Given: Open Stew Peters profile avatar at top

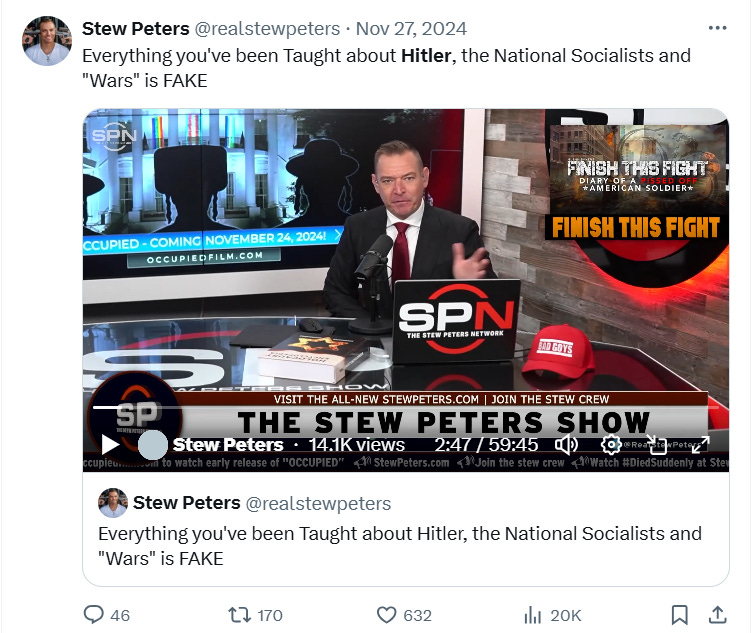Looking at the screenshot, I should pyautogui.click(x=47, y=40).
